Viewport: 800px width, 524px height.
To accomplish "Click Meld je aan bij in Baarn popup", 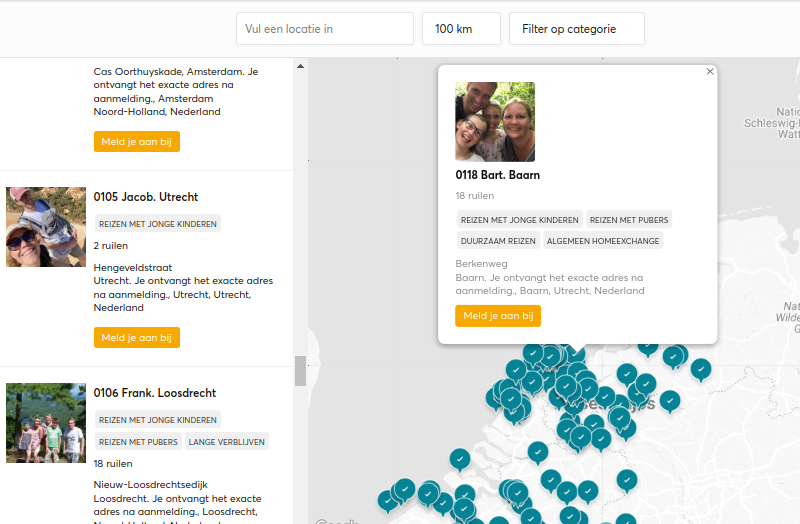I will (498, 316).
